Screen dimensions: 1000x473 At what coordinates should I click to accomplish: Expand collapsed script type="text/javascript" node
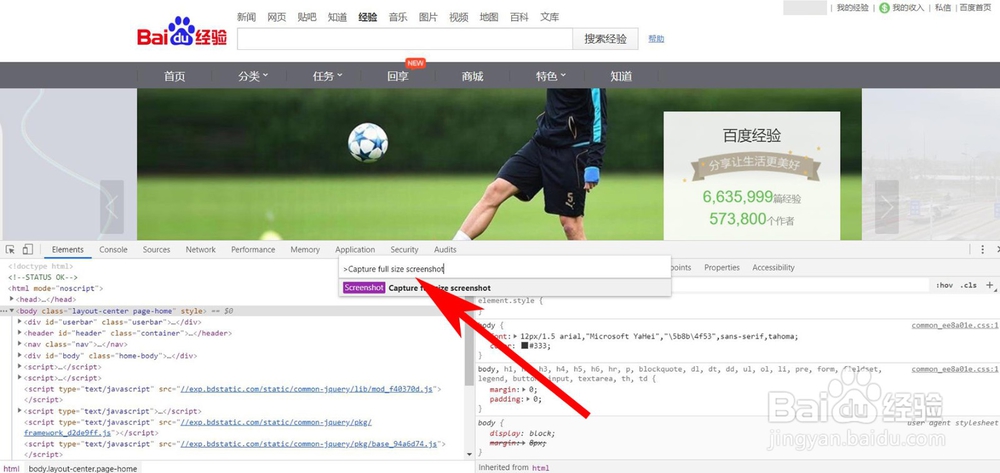[20, 411]
